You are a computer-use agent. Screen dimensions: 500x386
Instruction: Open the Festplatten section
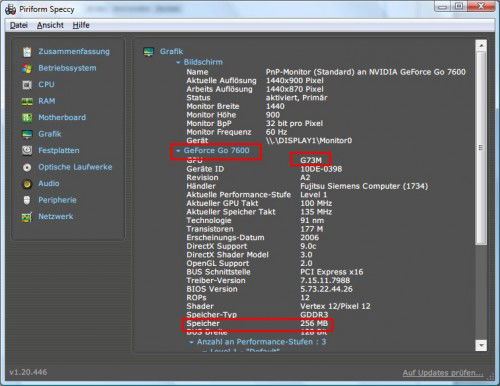[x=59, y=150]
